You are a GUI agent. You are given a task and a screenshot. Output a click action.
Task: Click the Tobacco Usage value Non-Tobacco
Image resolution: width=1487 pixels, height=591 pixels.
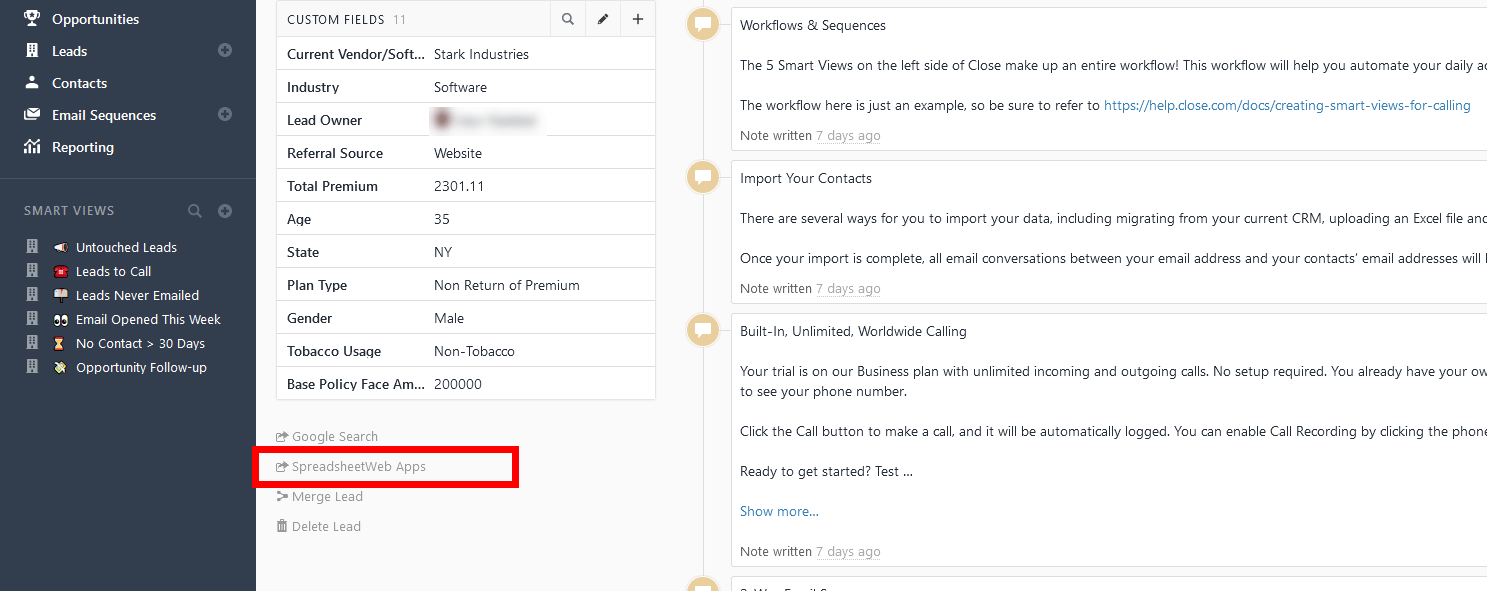474,351
